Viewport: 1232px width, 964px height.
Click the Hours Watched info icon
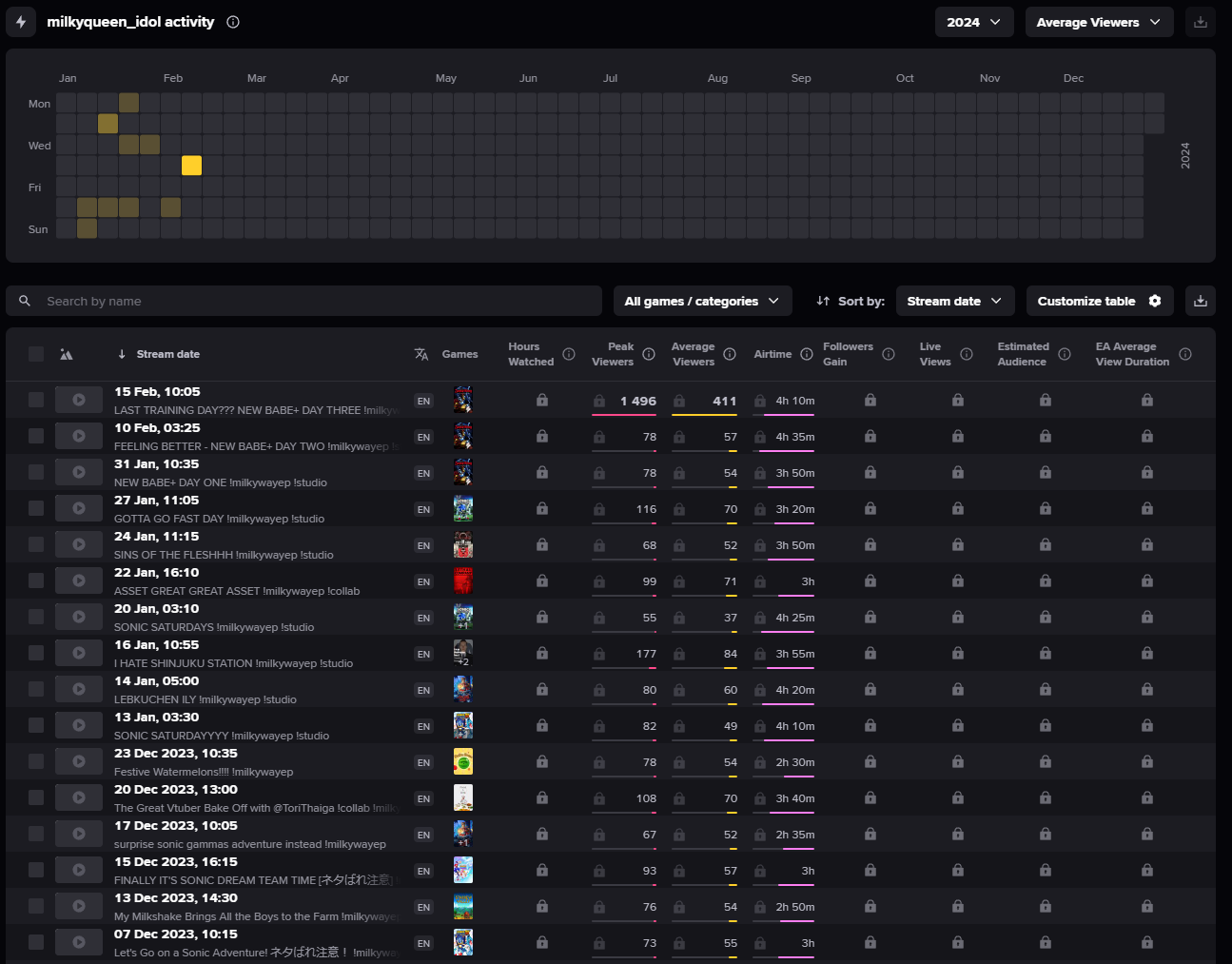tap(569, 354)
